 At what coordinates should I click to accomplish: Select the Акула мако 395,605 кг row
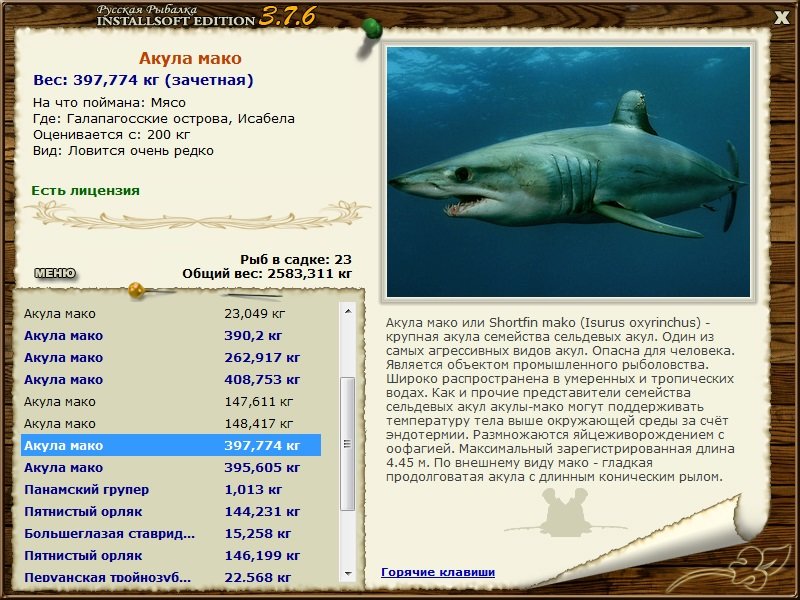click(x=171, y=467)
